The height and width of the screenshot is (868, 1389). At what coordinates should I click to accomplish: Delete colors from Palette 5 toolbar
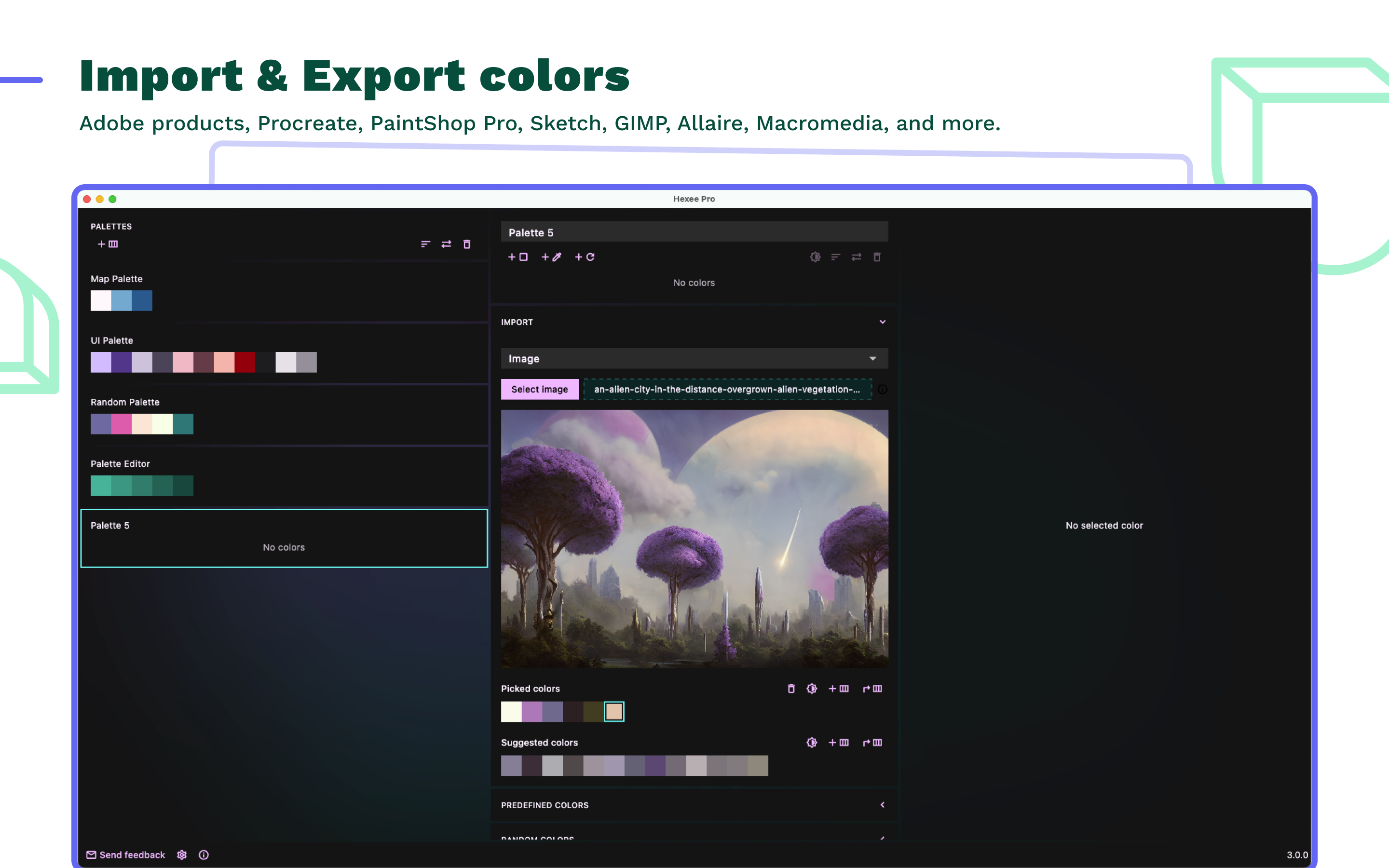[x=877, y=257]
